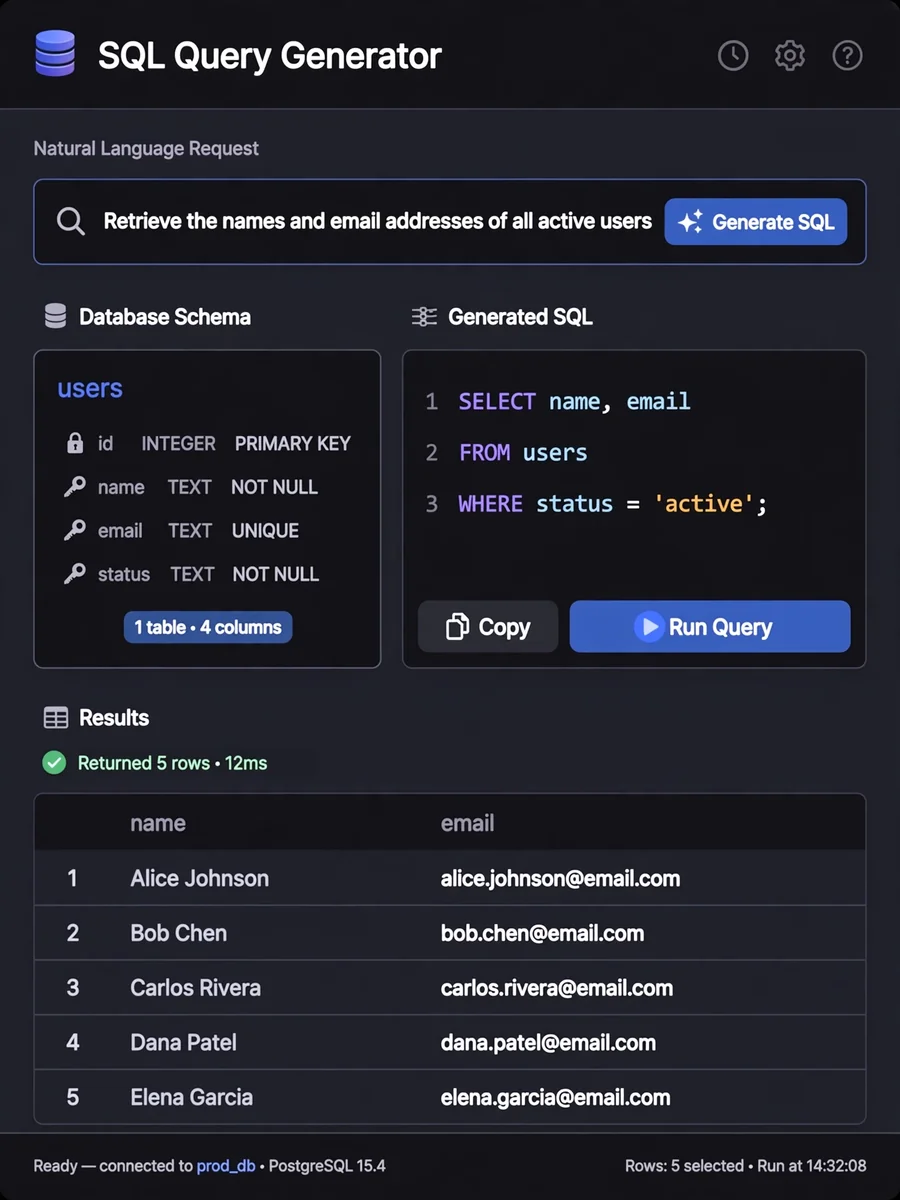Click row number 3 in results table
The image size is (900, 1200).
73,988
